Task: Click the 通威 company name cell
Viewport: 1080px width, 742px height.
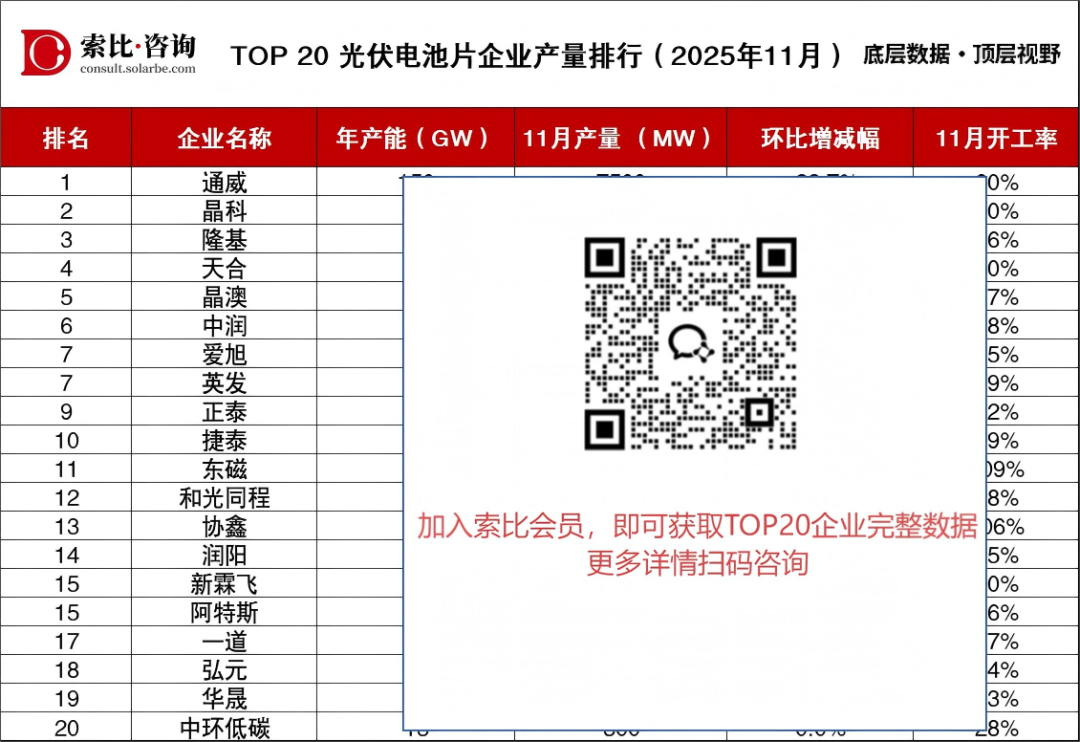Action: pos(224,183)
